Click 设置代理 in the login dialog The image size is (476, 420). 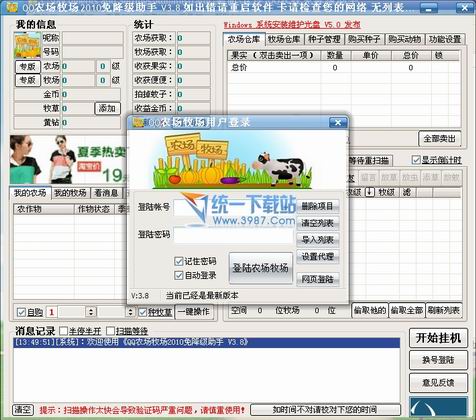click(x=317, y=256)
